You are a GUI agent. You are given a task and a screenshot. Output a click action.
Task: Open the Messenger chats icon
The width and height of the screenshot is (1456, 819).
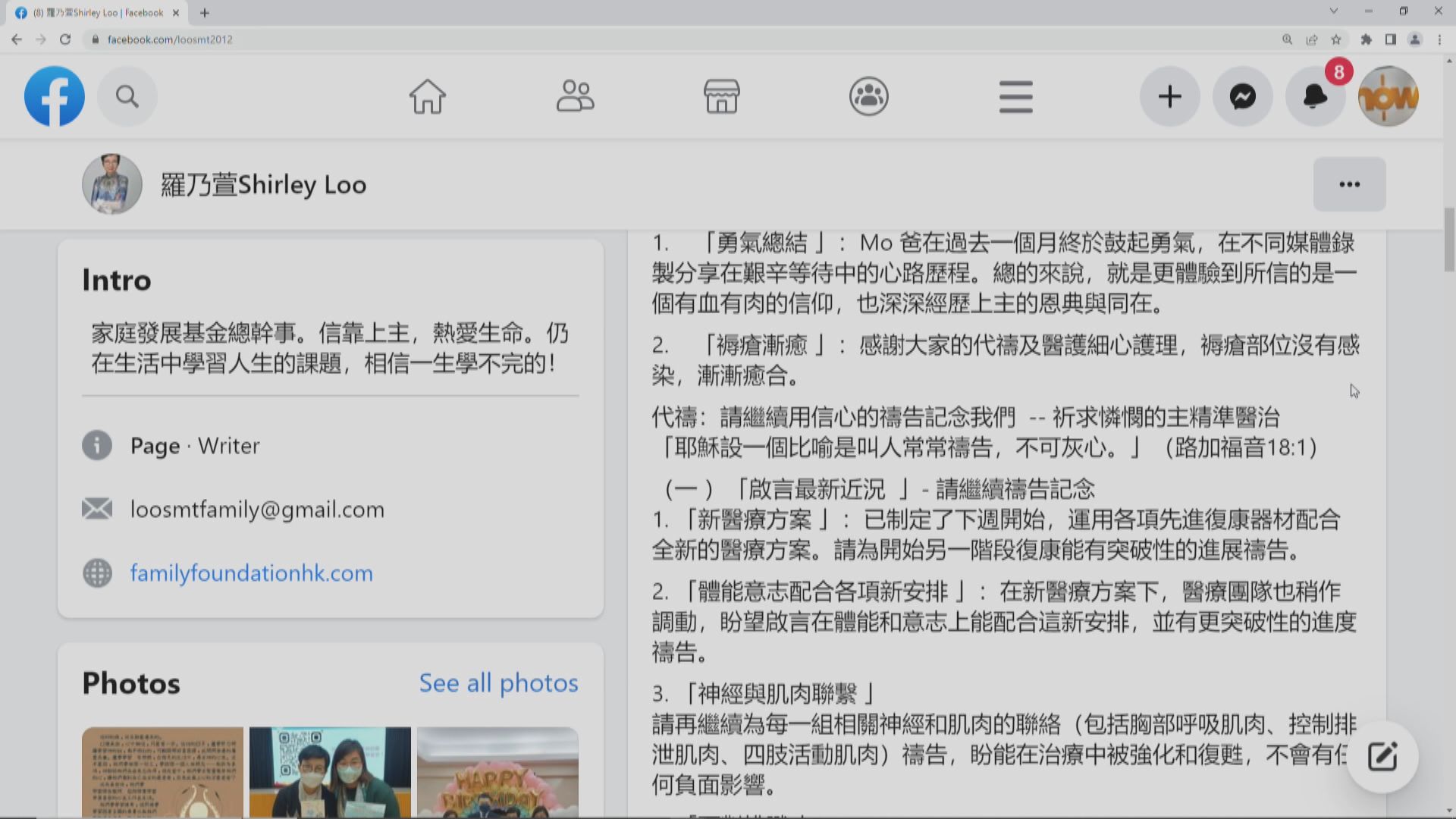pos(1242,96)
